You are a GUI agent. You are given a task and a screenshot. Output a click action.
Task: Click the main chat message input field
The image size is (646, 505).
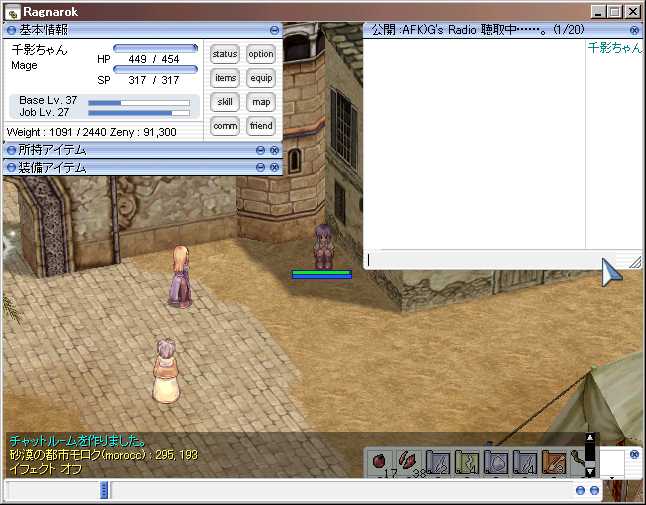pyautogui.click(x=341, y=490)
